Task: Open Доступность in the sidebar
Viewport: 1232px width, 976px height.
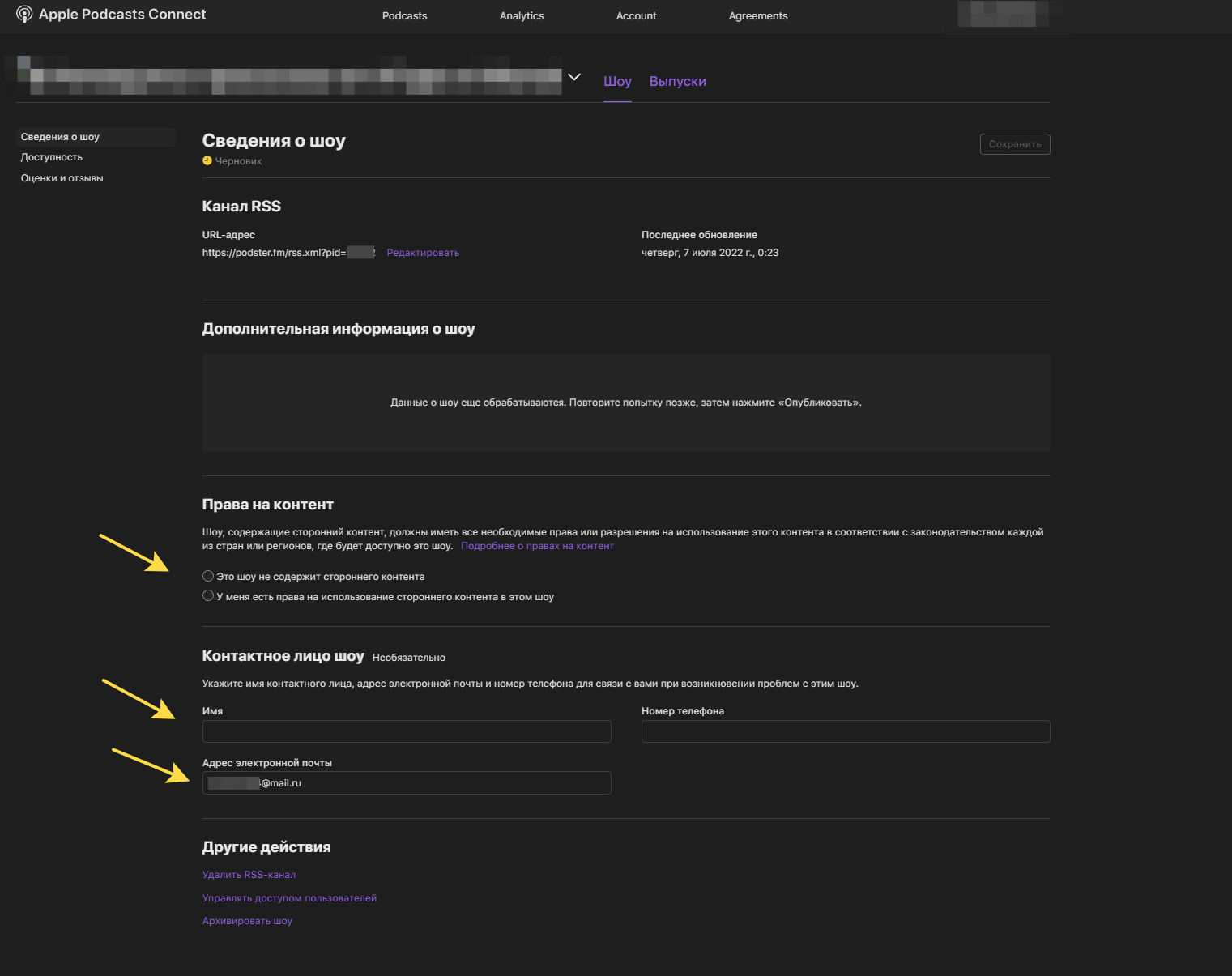Action: [x=52, y=157]
